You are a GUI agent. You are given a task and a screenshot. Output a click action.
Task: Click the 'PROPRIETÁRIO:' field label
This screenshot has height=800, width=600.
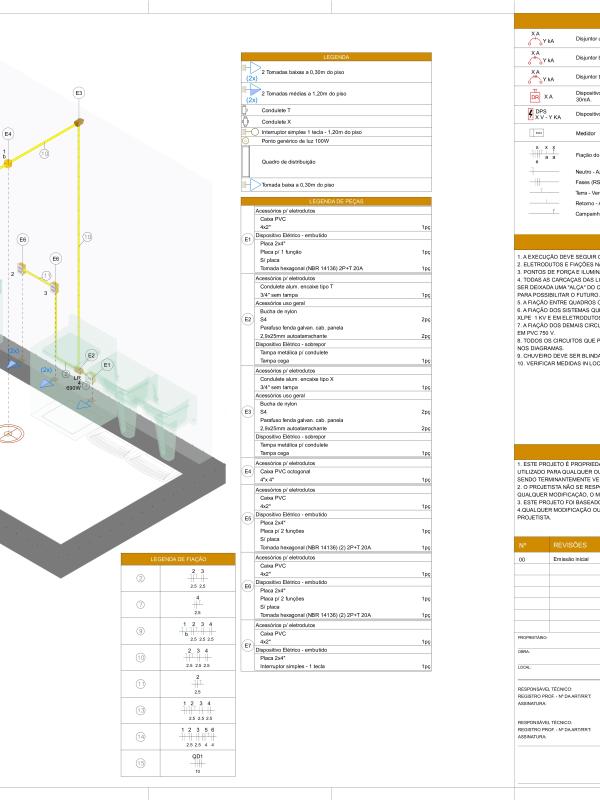pyautogui.click(x=532, y=637)
